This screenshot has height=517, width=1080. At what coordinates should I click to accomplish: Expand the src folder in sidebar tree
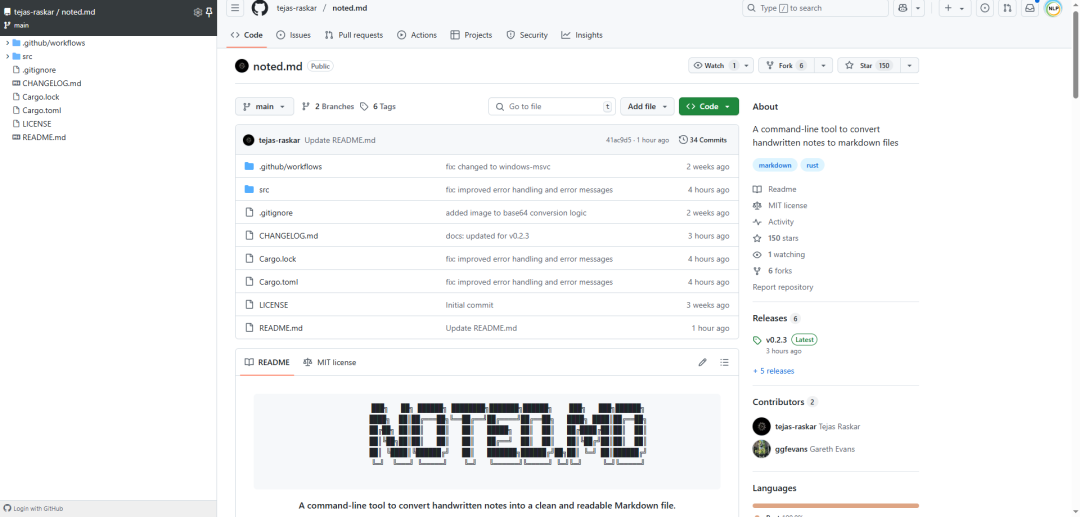point(7,56)
